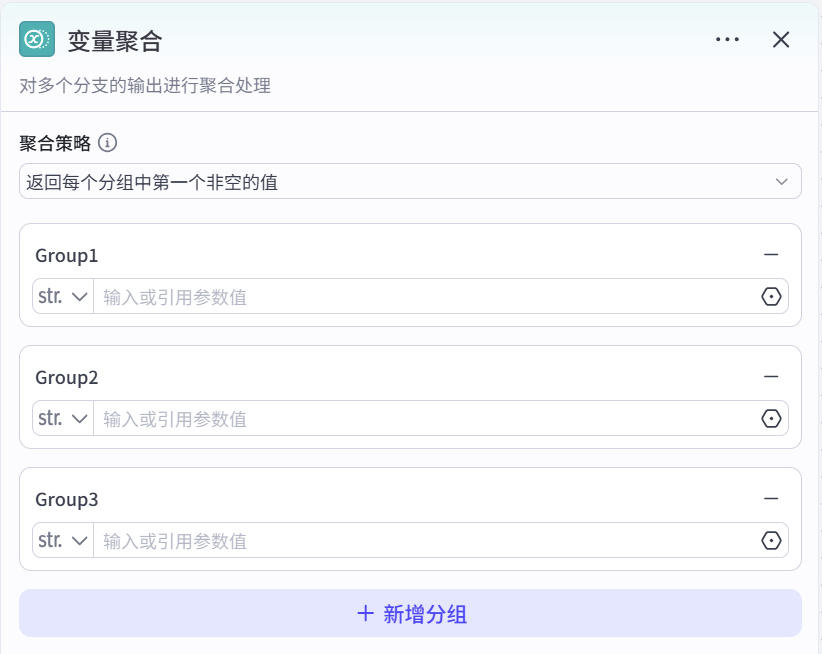Click the variable aggregation node icon
The image size is (822, 654).
point(37,39)
